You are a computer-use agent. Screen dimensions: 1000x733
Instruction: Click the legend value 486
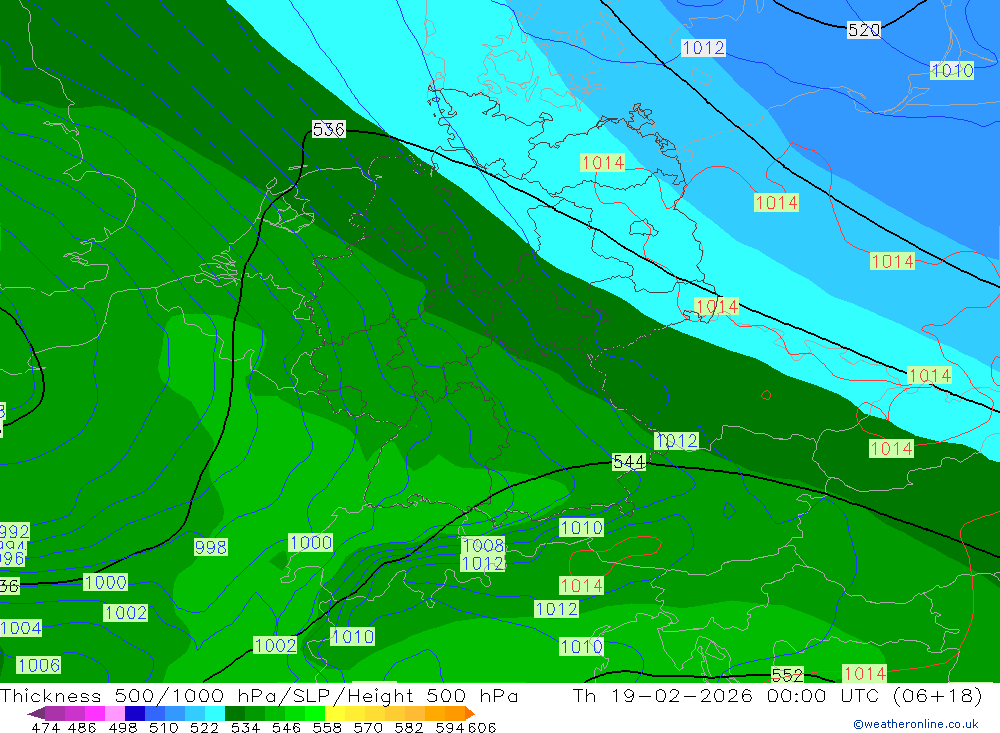(x=82, y=727)
